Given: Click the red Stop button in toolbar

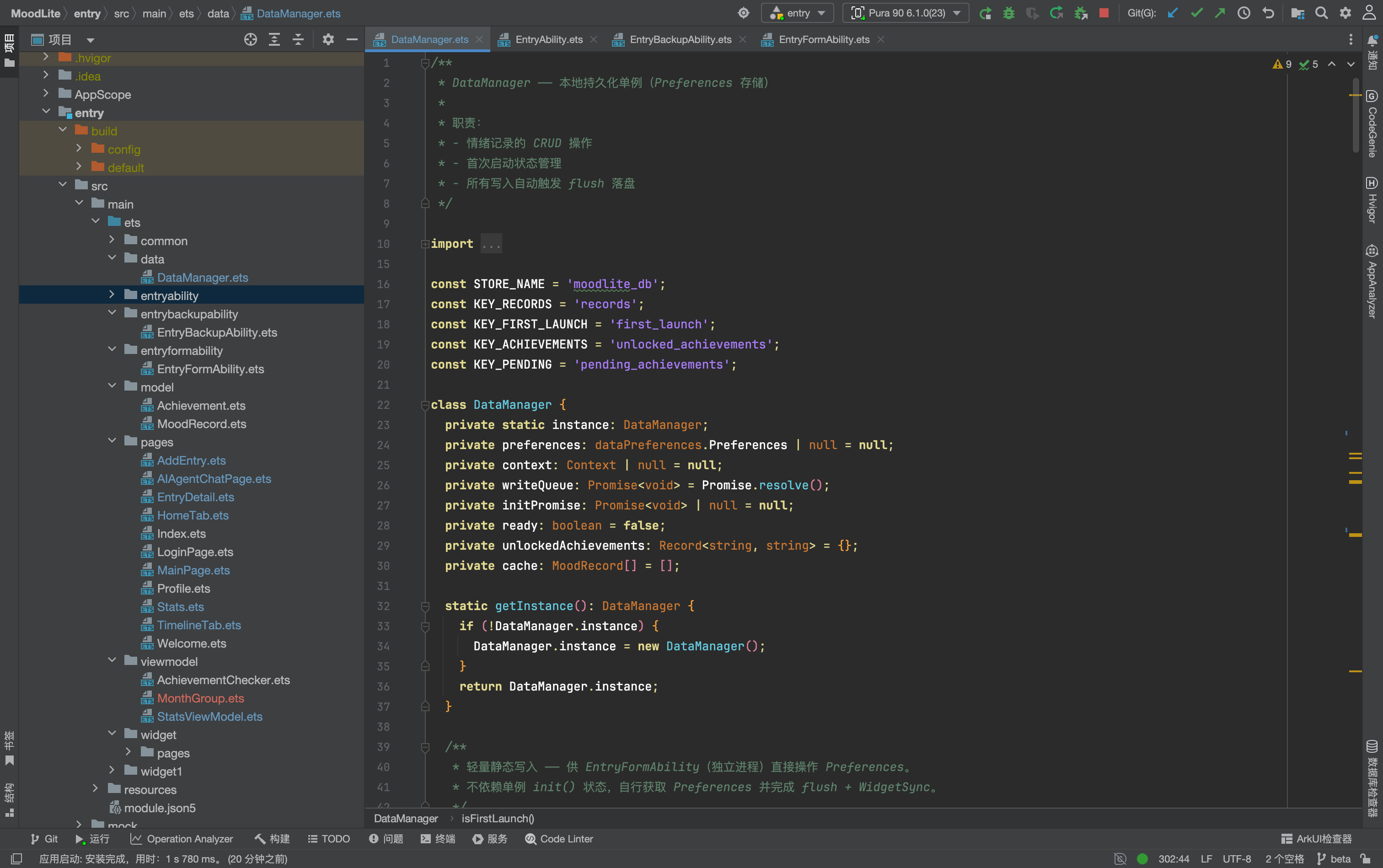Looking at the screenshot, I should point(1104,13).
